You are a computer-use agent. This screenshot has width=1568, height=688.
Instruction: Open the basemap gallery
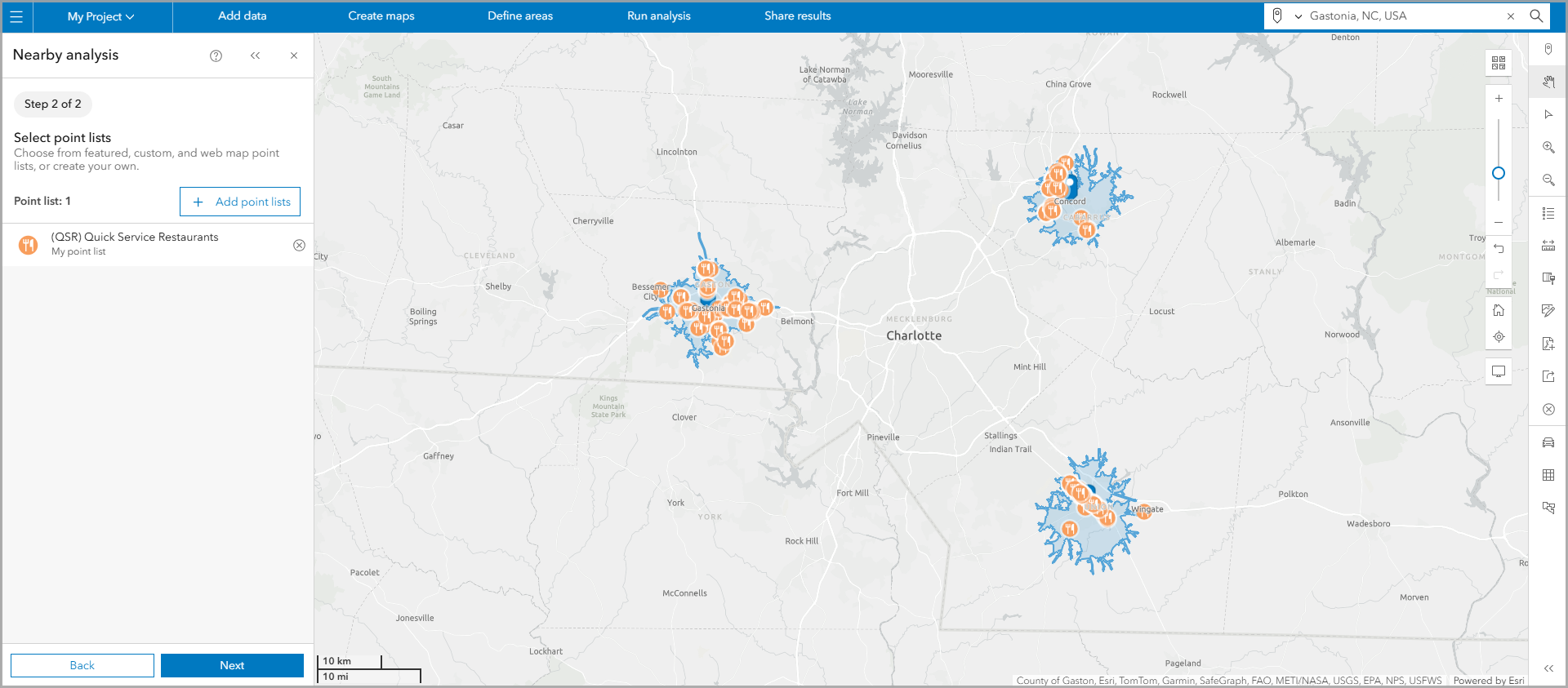coord(1499,63)
